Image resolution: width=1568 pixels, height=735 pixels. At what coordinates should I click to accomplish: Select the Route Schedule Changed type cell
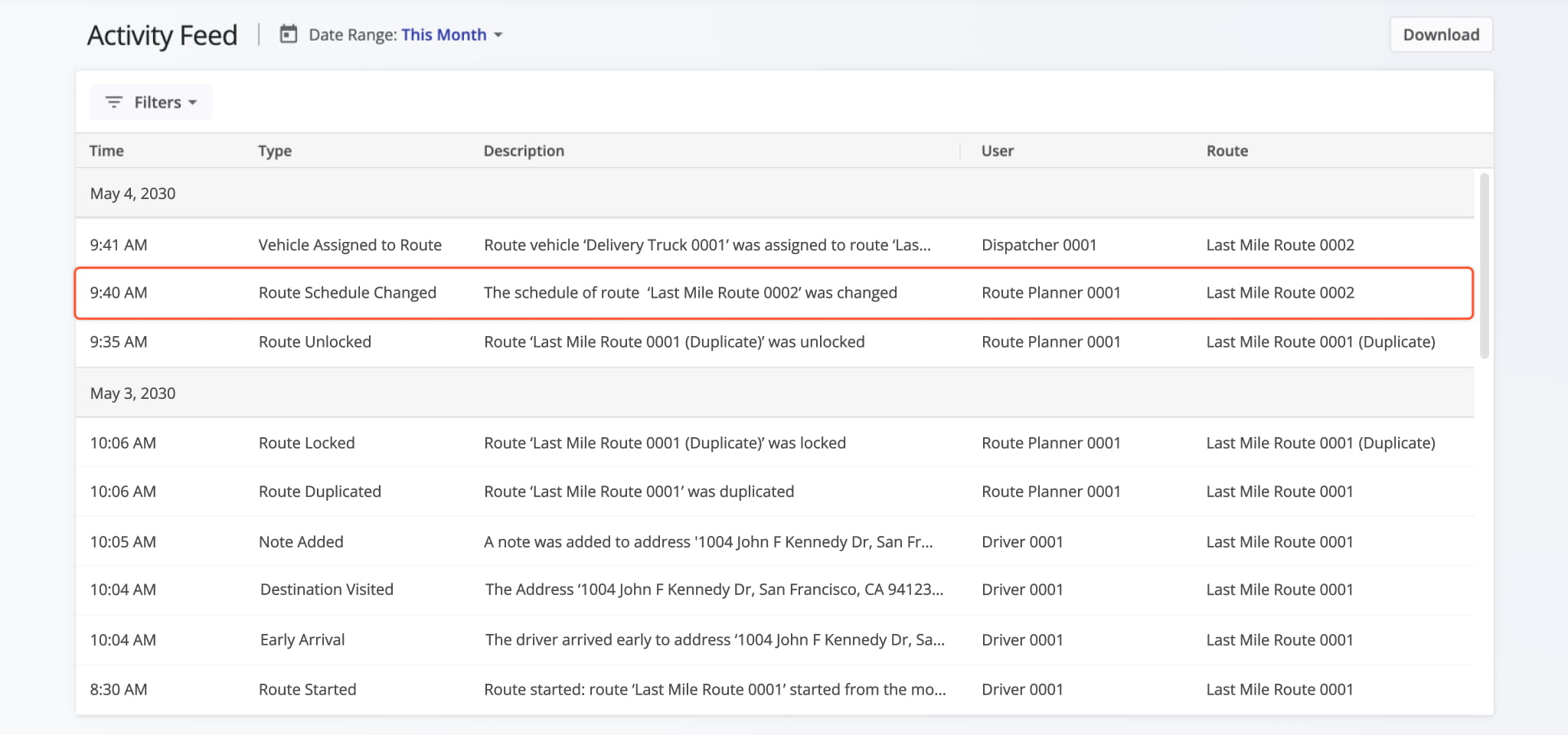[348, 292]
